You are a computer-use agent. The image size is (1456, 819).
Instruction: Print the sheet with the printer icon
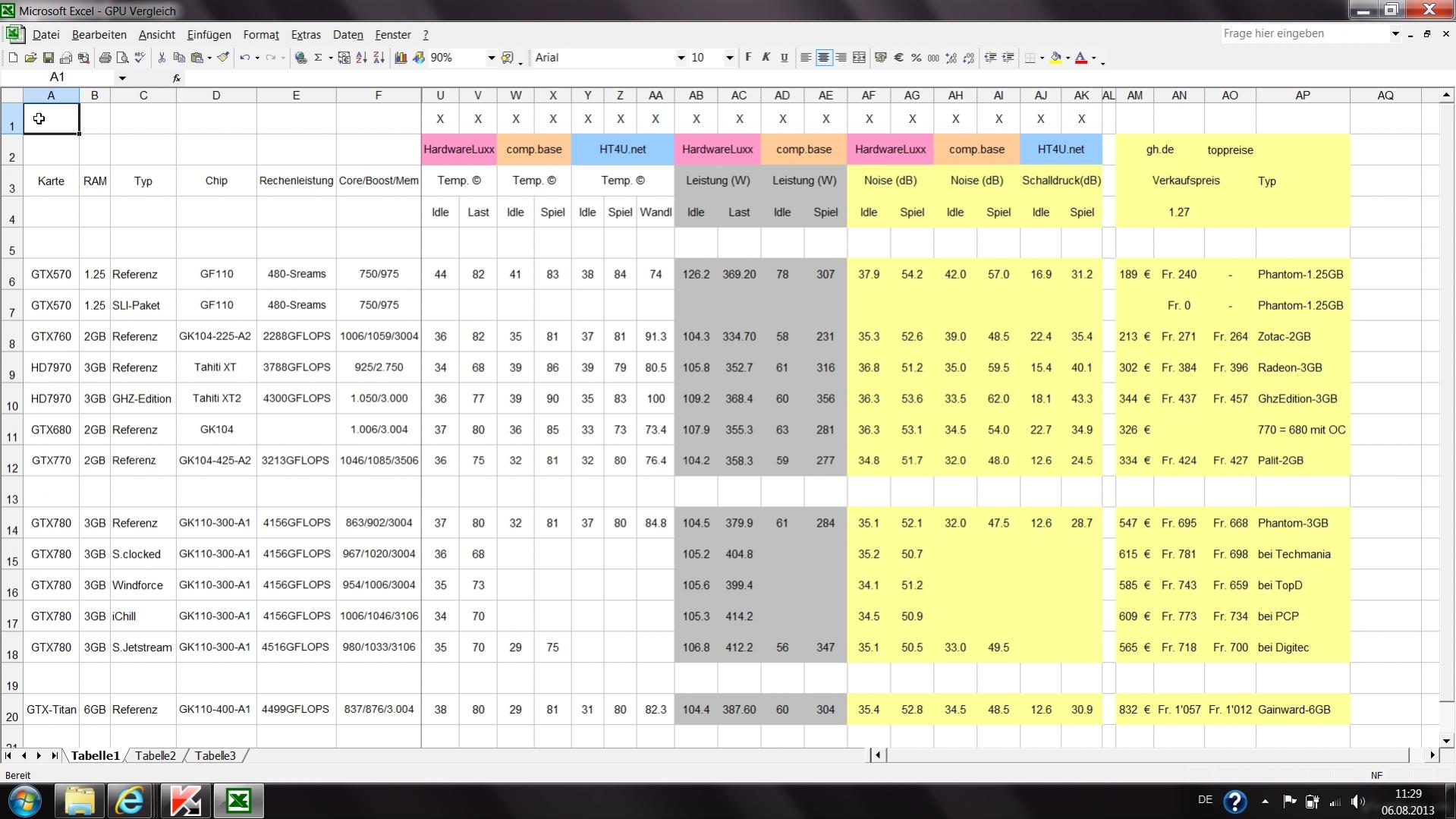click(x=105, y=58)
